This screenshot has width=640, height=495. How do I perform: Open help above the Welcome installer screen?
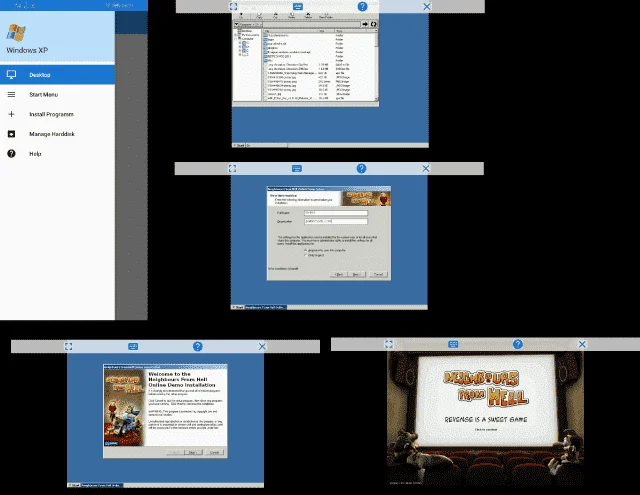[198, 346]
